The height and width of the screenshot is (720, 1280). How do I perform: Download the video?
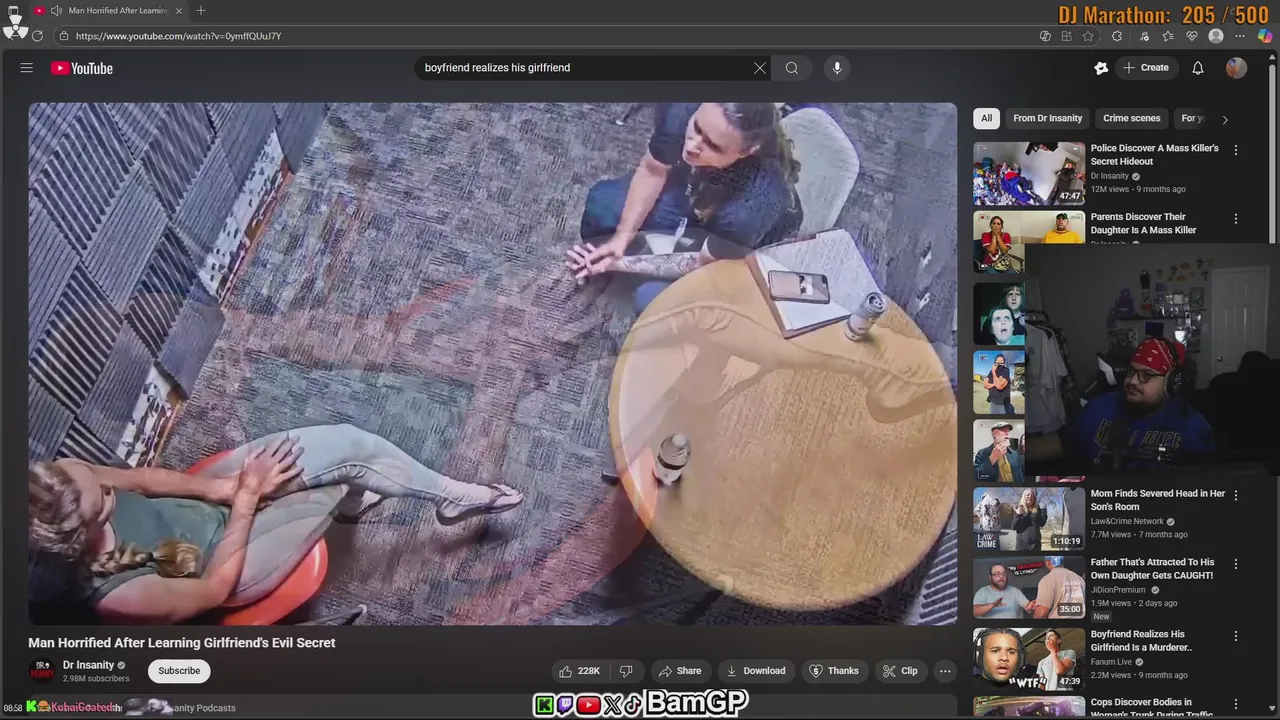pos(756,671)
